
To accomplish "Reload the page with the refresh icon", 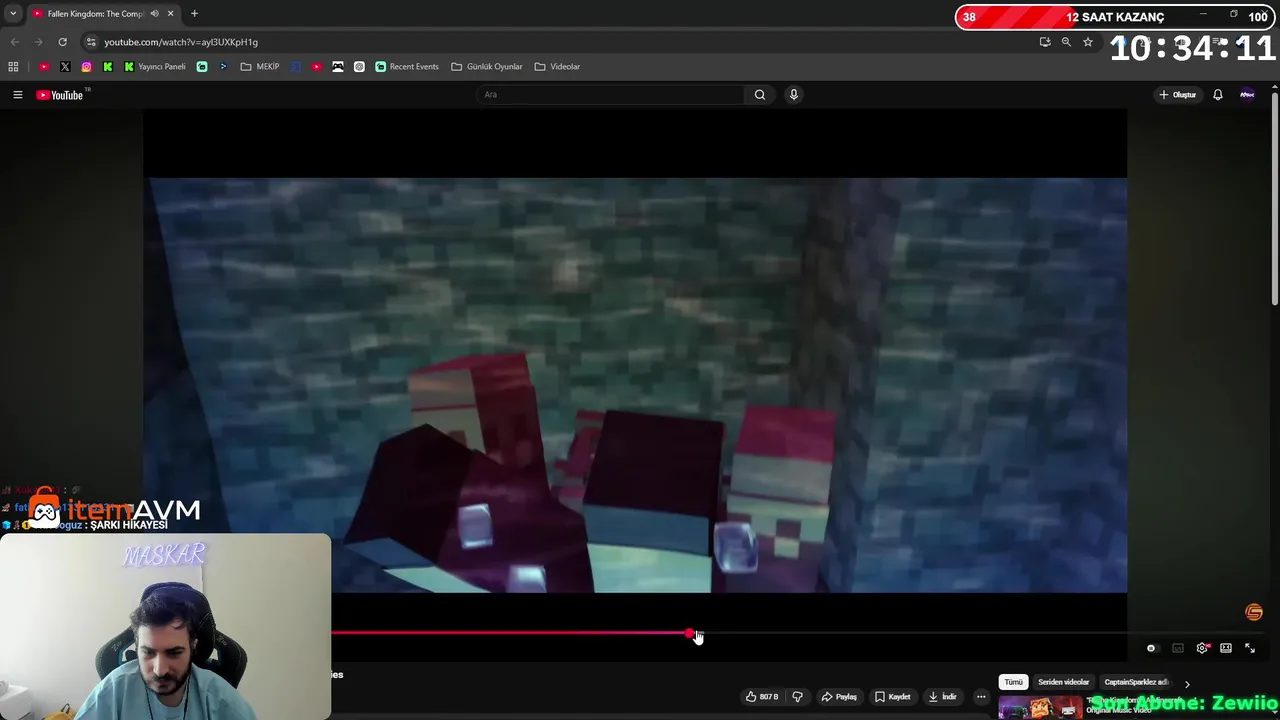I will point(62,42).
